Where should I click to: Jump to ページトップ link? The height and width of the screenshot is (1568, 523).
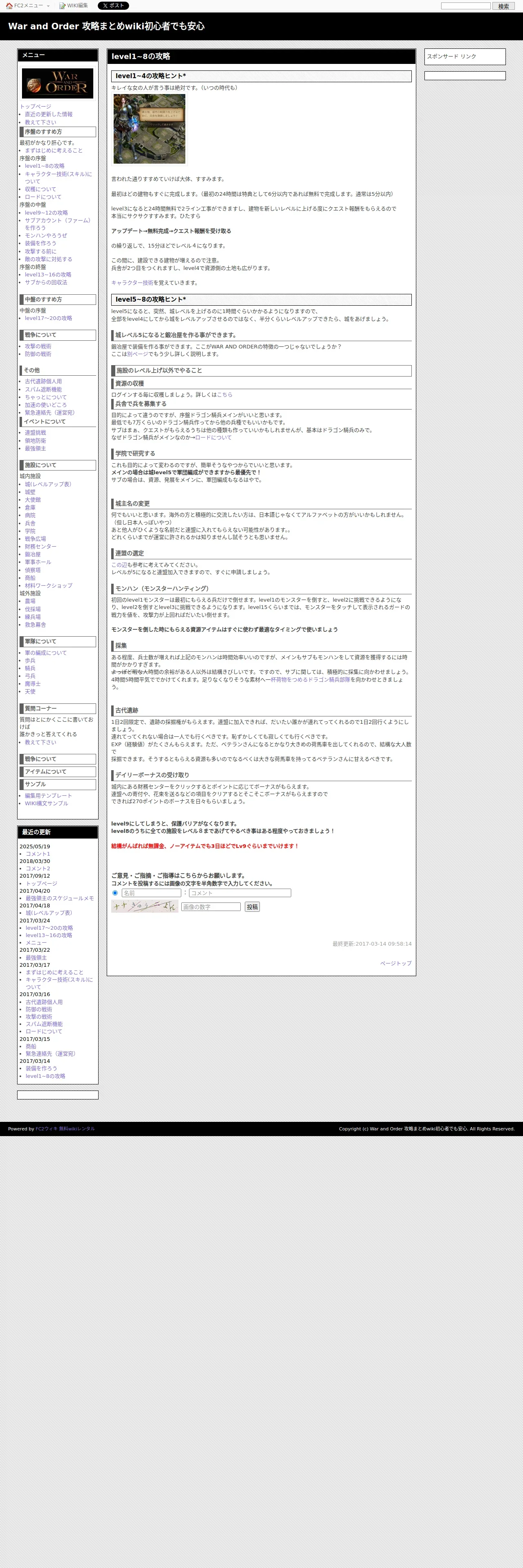396,964
